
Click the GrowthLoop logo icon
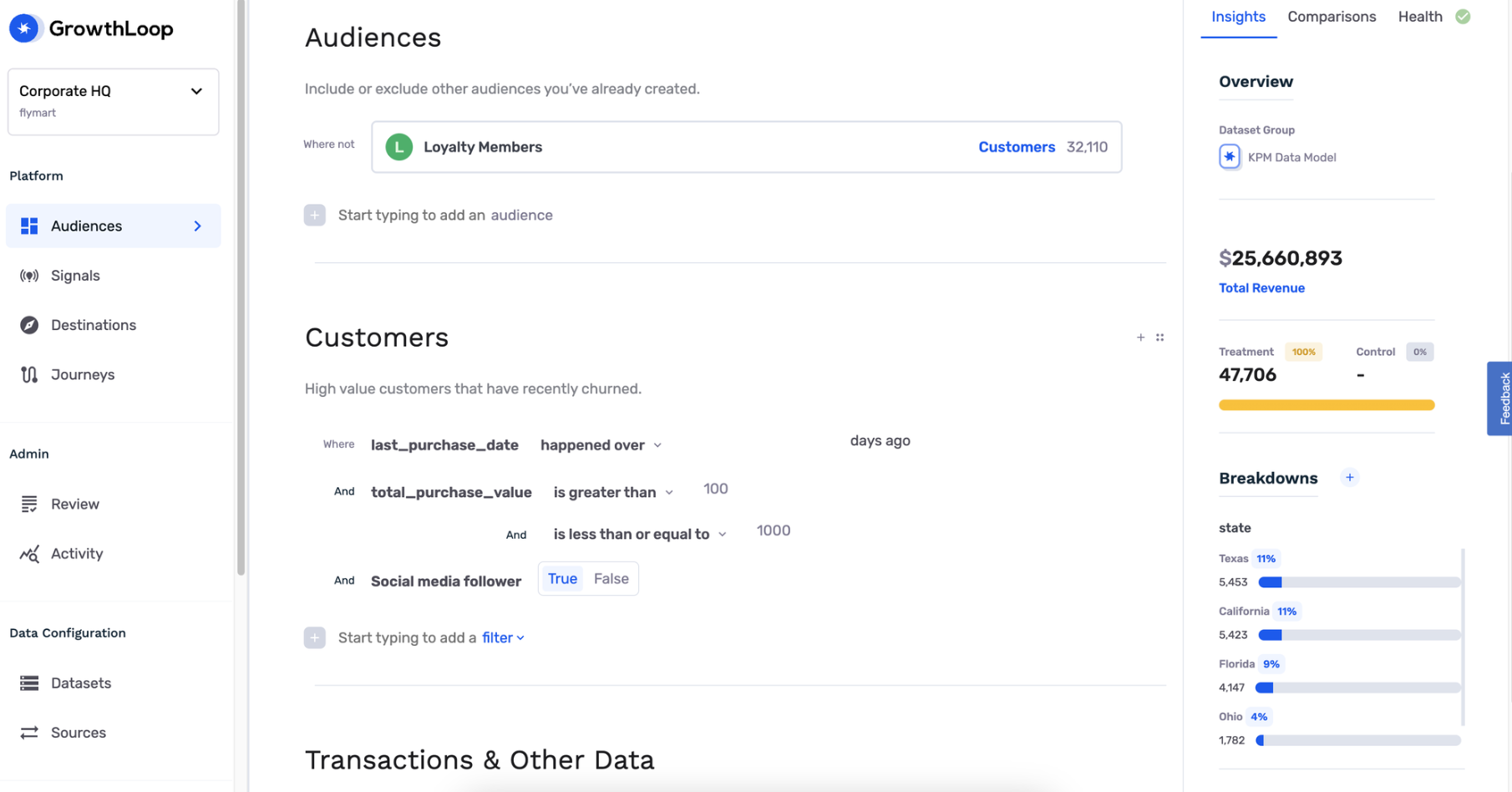click(x=24, y=28)
